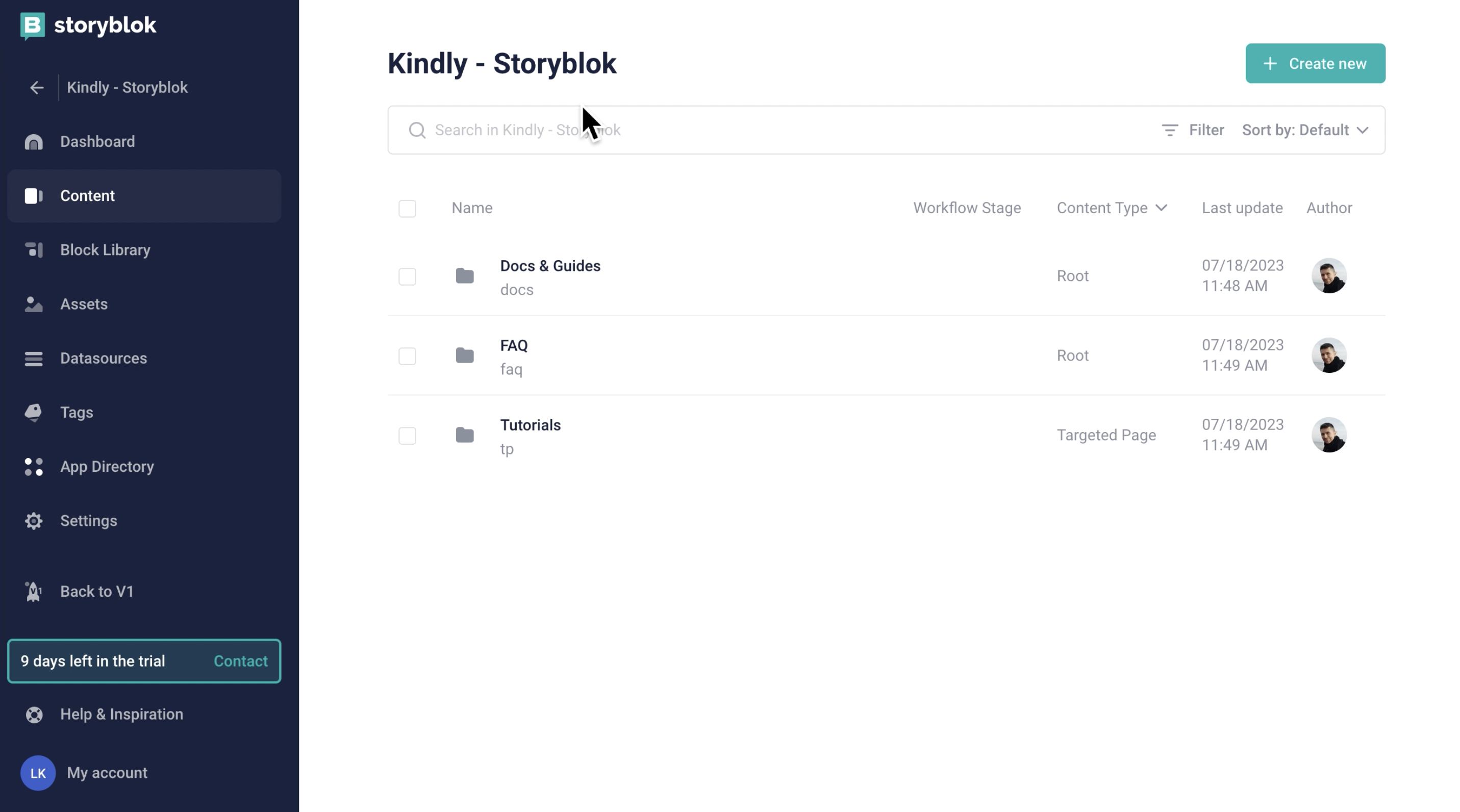Click the Back to V1 rocket icon
This screenshot has height=812, width=1460.
34,592
